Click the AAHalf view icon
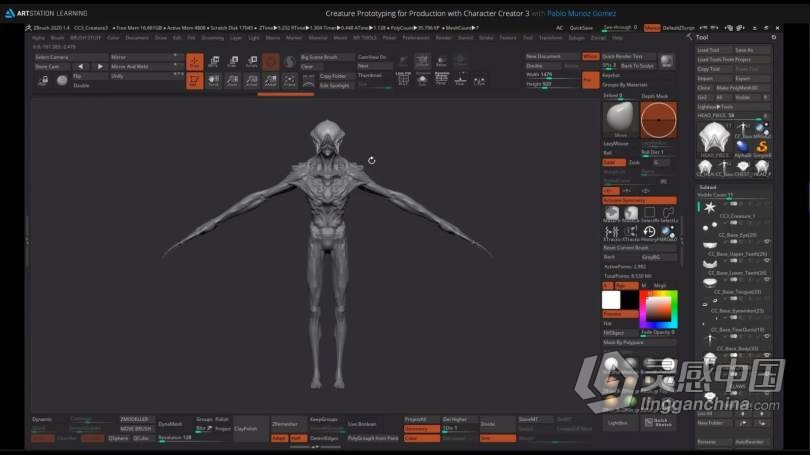 click(x=271, y=81)
